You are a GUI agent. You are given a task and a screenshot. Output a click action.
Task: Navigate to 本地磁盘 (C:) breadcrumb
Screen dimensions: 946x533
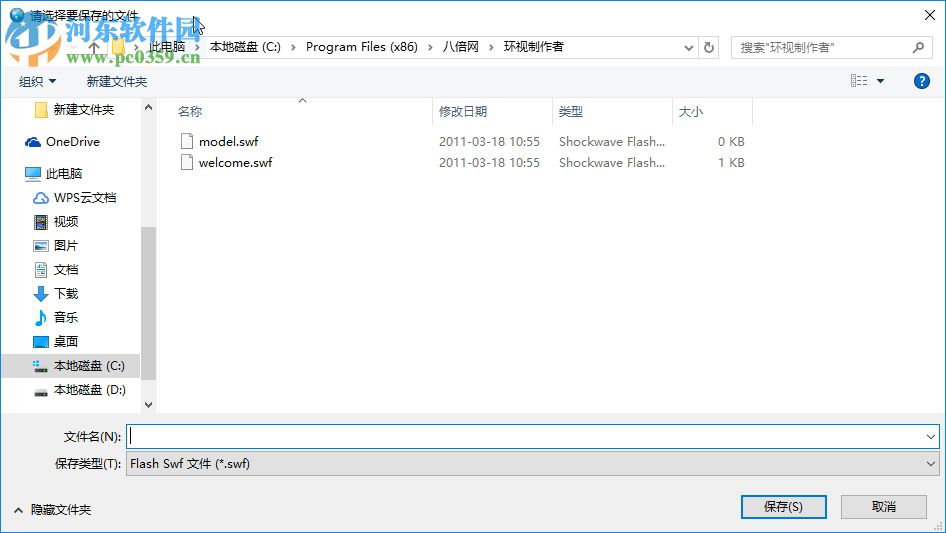pyautogui.click(x=245, y=47)
